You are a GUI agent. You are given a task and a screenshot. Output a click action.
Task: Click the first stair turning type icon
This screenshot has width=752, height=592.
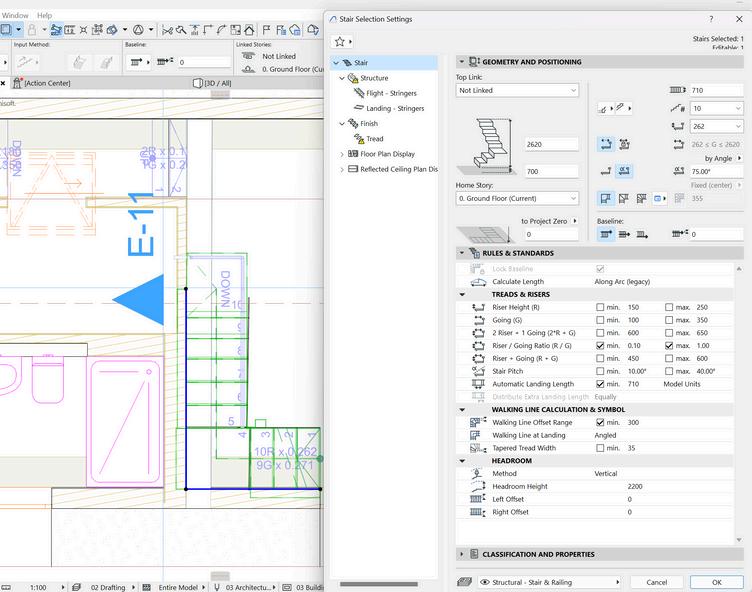point(605,199)
